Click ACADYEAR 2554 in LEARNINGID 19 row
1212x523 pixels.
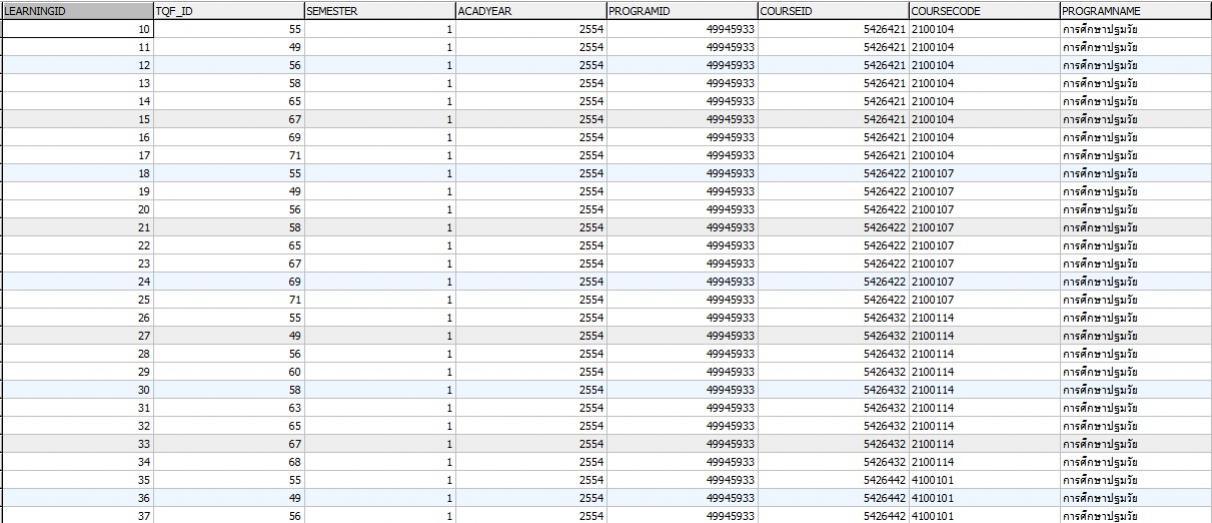coord(530,191)
